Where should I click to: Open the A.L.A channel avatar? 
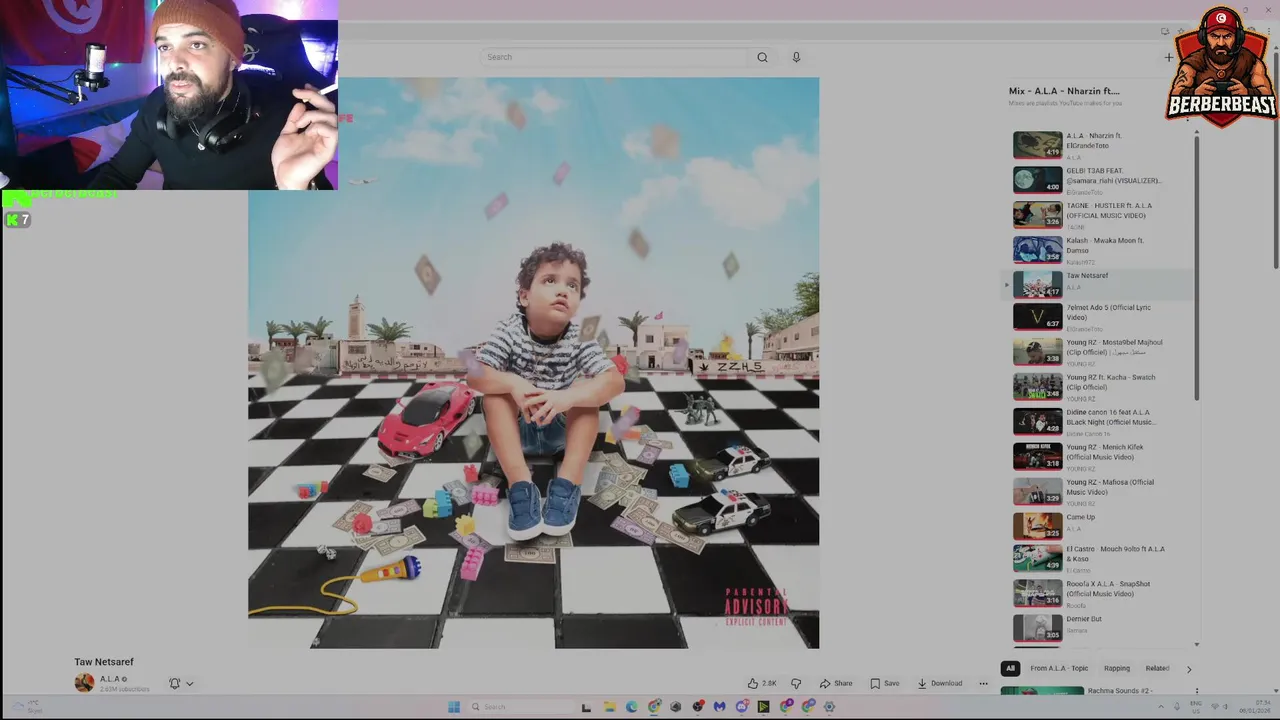point(84,682)
